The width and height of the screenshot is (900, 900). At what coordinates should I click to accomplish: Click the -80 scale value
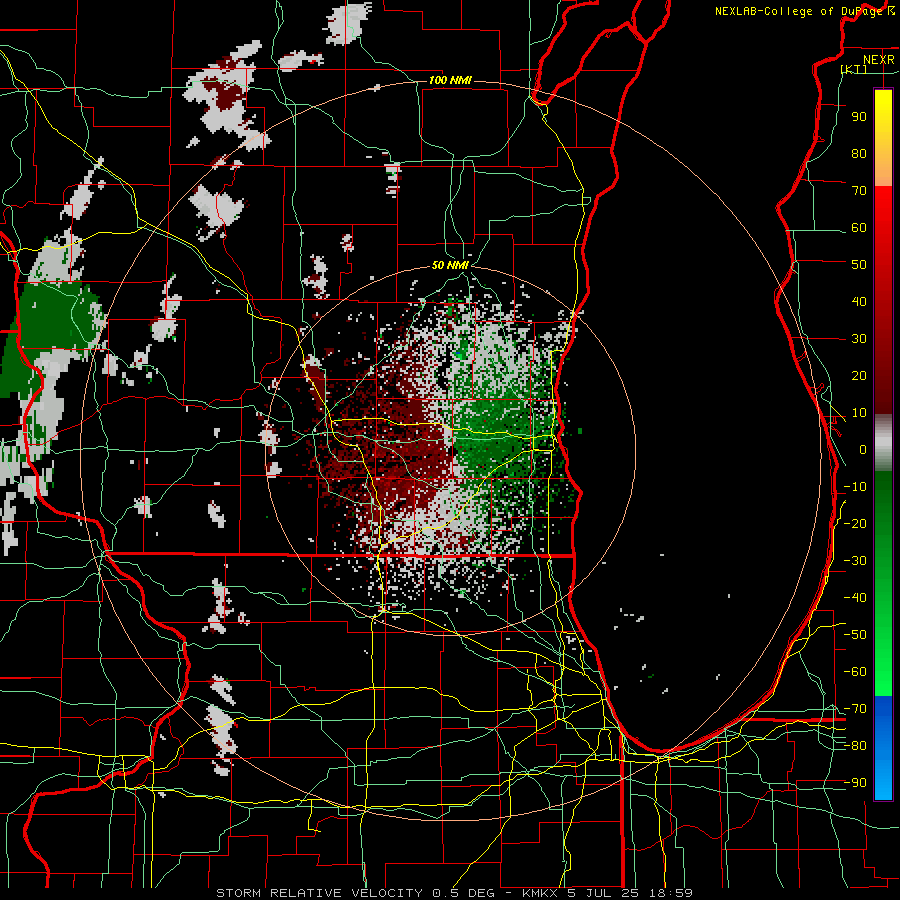(x=855, y=746)
